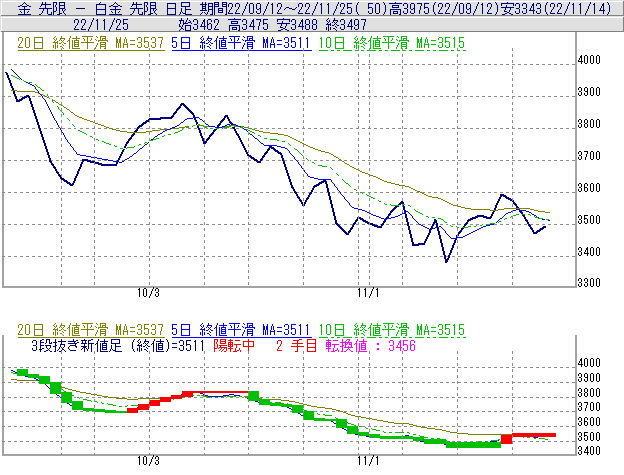Select the opening value 始3462
Screen dimensions: 624x475
tap(199, 25)
